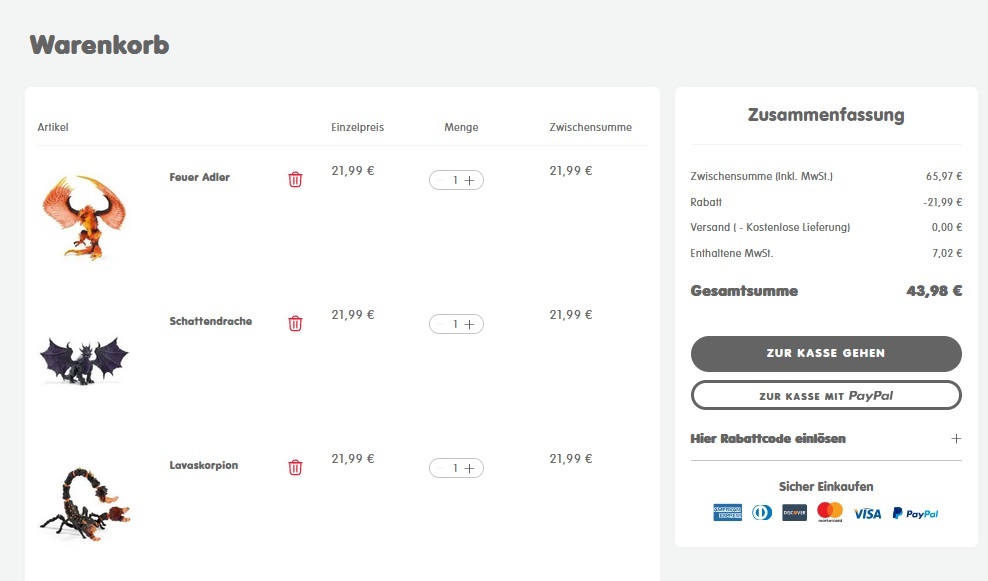Decrease Lavaskorpion quantity with minus
988x581 pixels.
(x=440, y=468)
